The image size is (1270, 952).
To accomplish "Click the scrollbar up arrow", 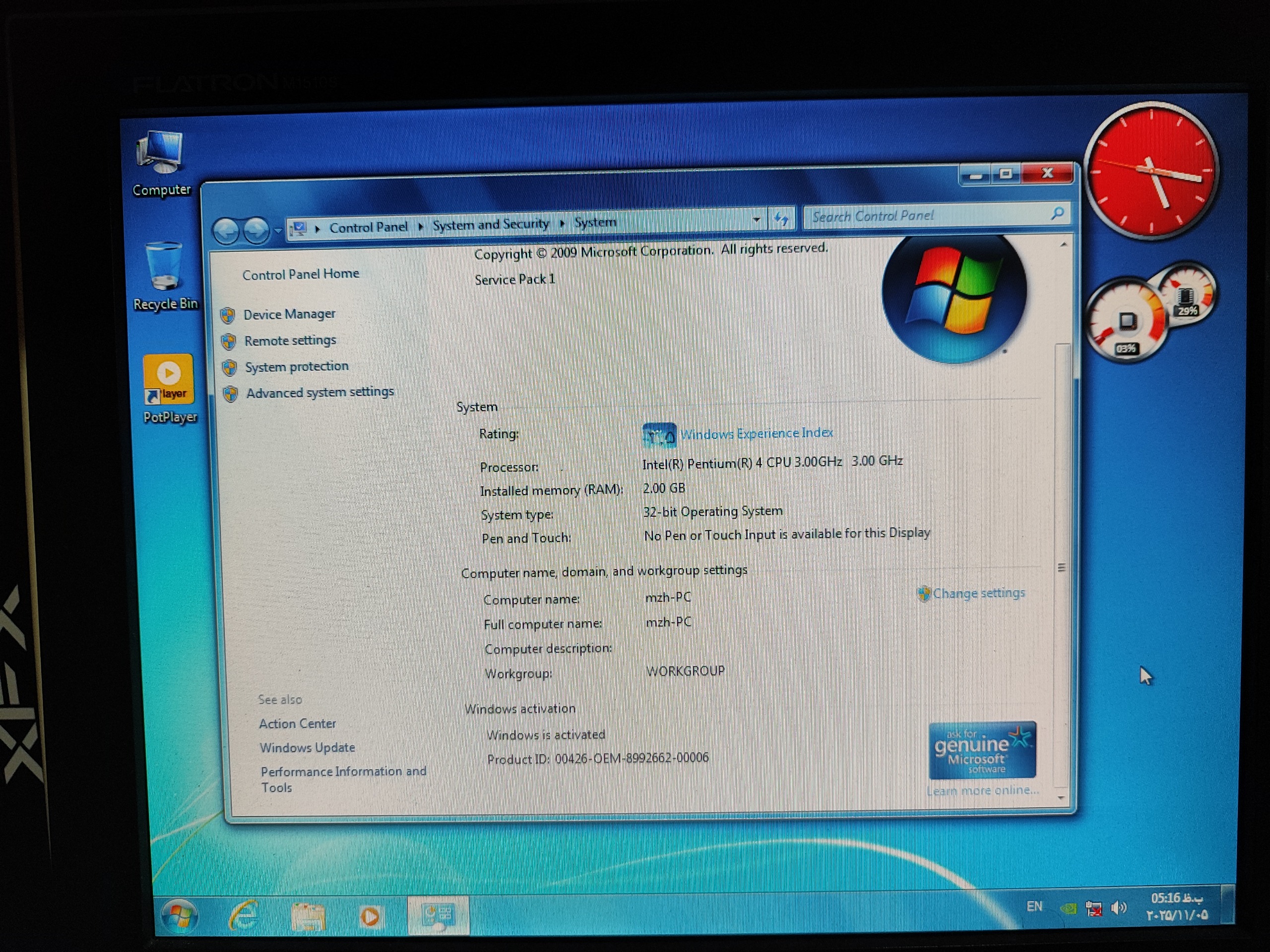I will pos(1063,245).
